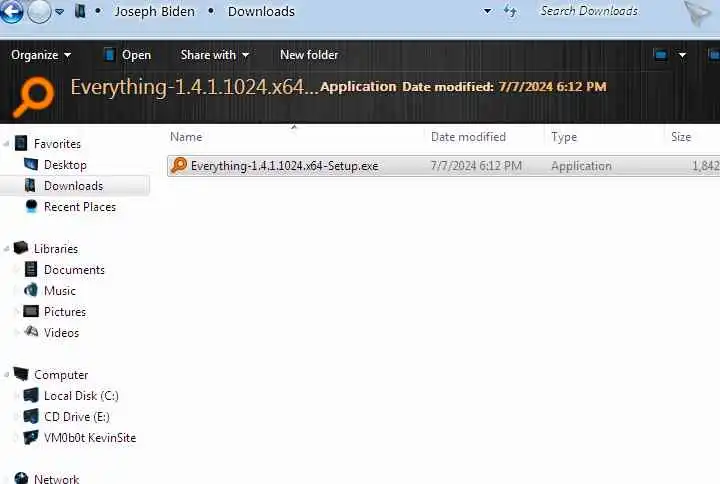Click the Application type cell in file row

(x=581, y=166)
